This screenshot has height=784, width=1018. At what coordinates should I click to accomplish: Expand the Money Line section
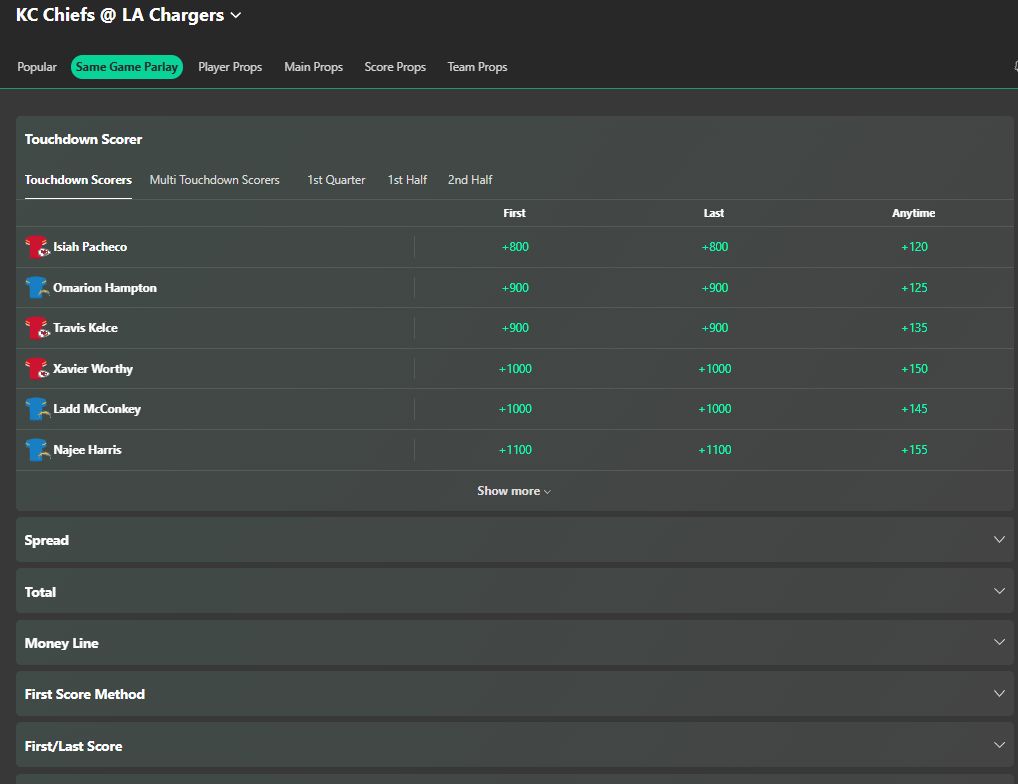514,642
